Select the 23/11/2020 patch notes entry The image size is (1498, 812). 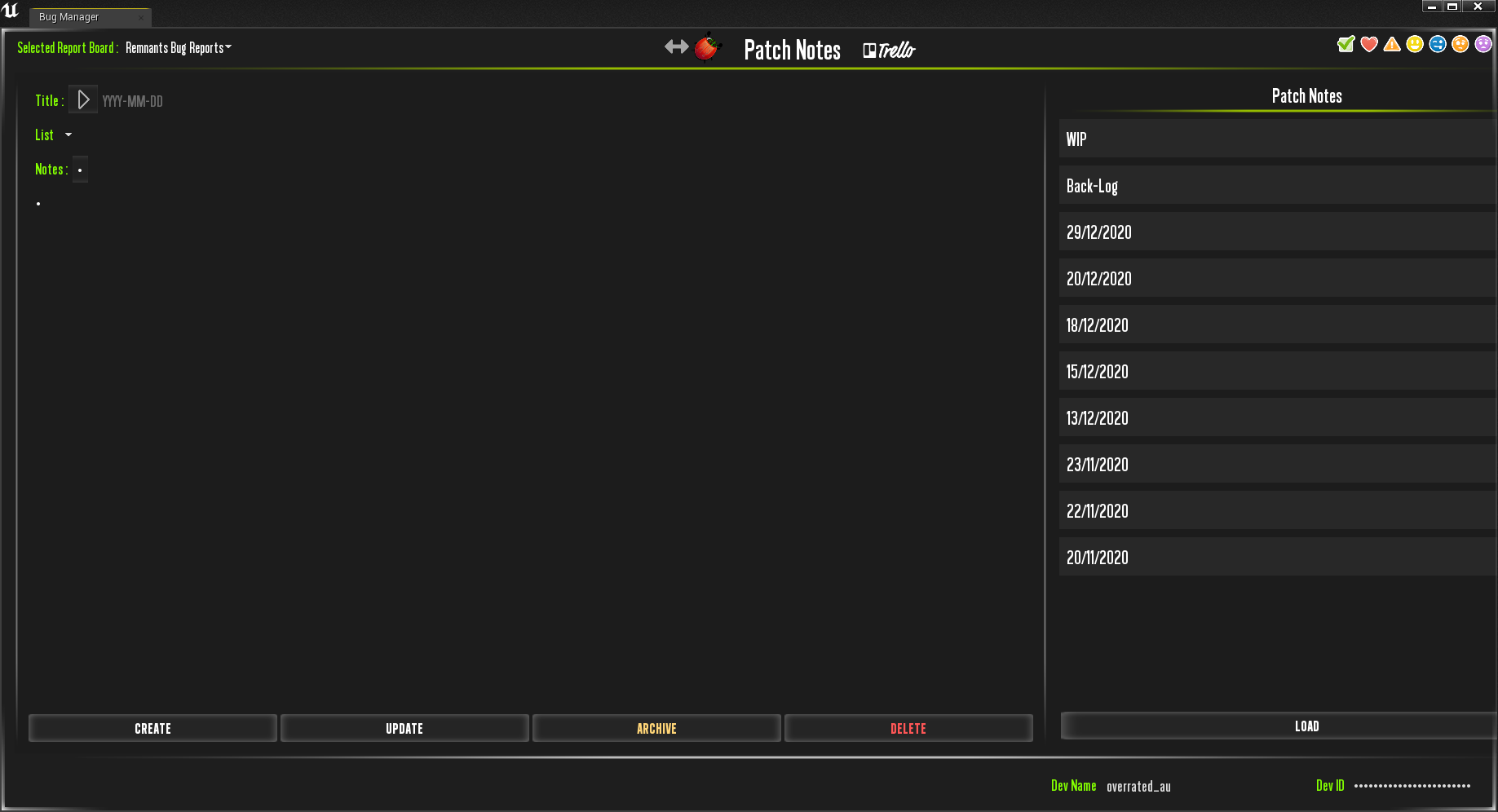[x=1278, y=464]
